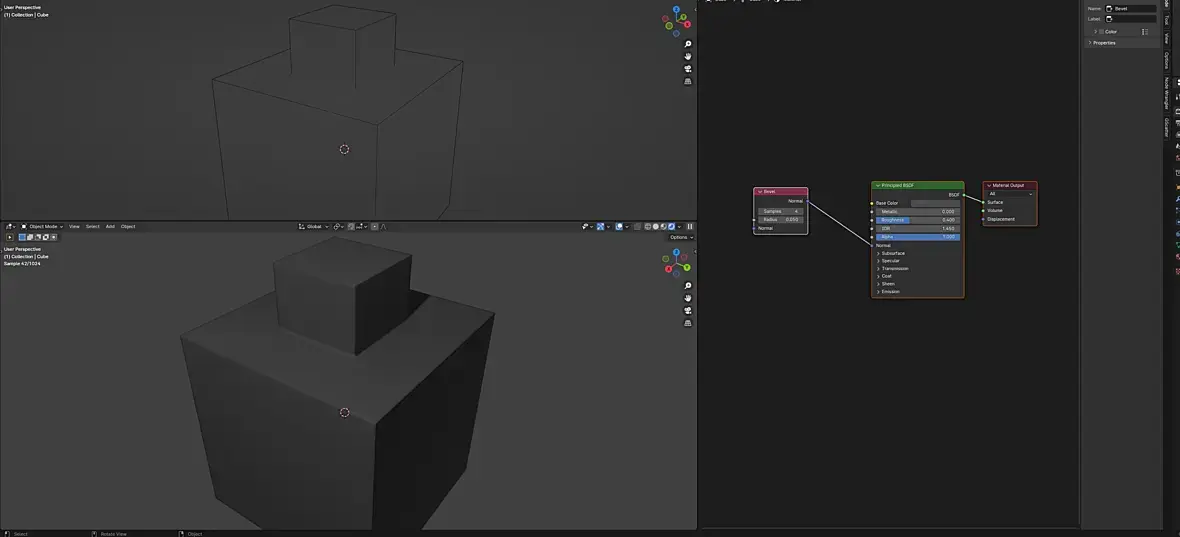
Task: Click the IOR value field
Action: pyautogui.click(x=917, y=228)
